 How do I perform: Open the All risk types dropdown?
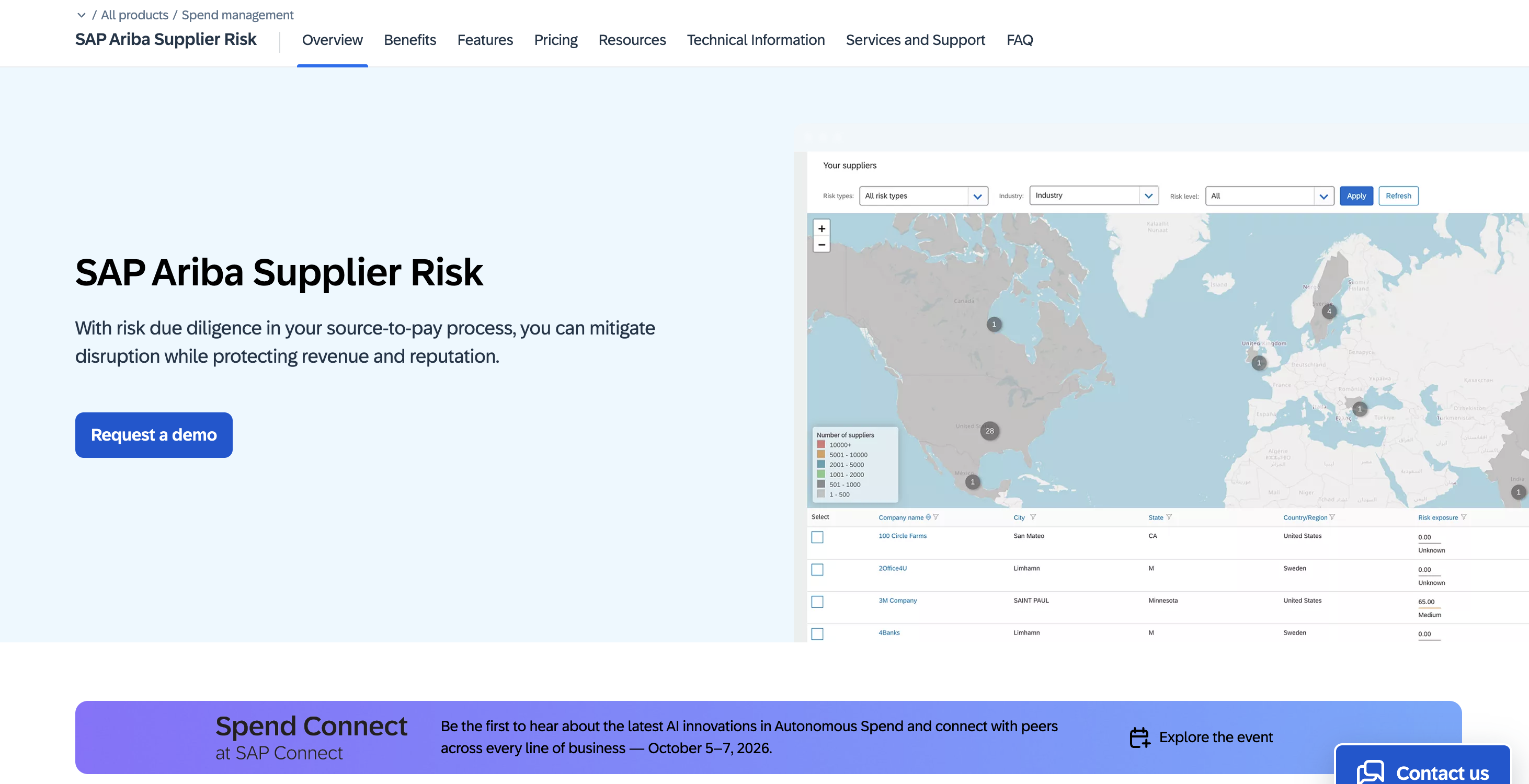(x=923, y=196)
